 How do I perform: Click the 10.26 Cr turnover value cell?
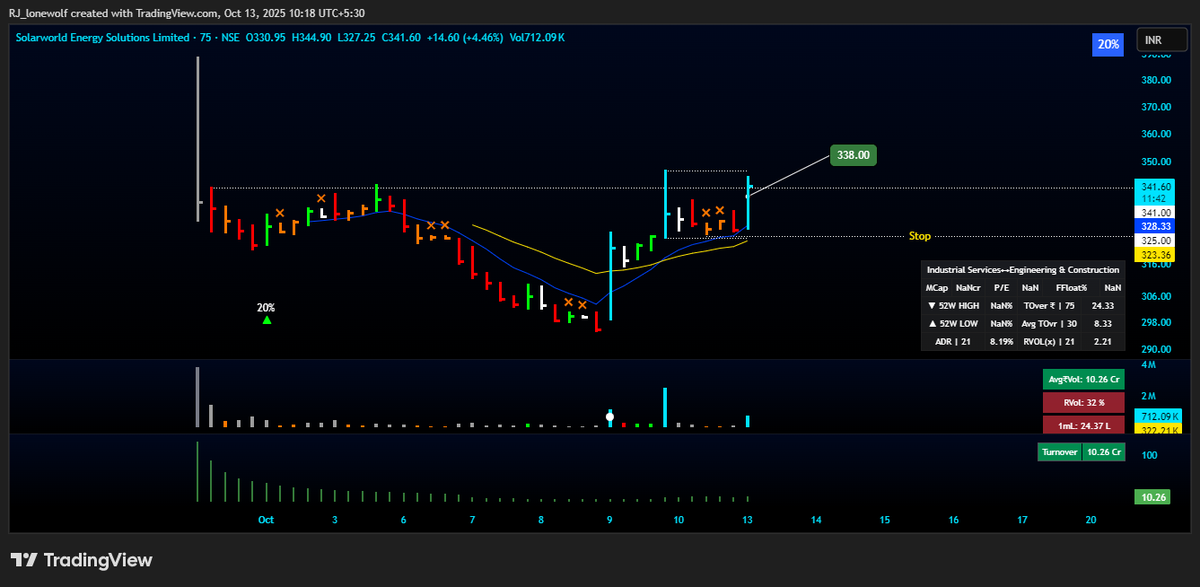click(1103, 452)
